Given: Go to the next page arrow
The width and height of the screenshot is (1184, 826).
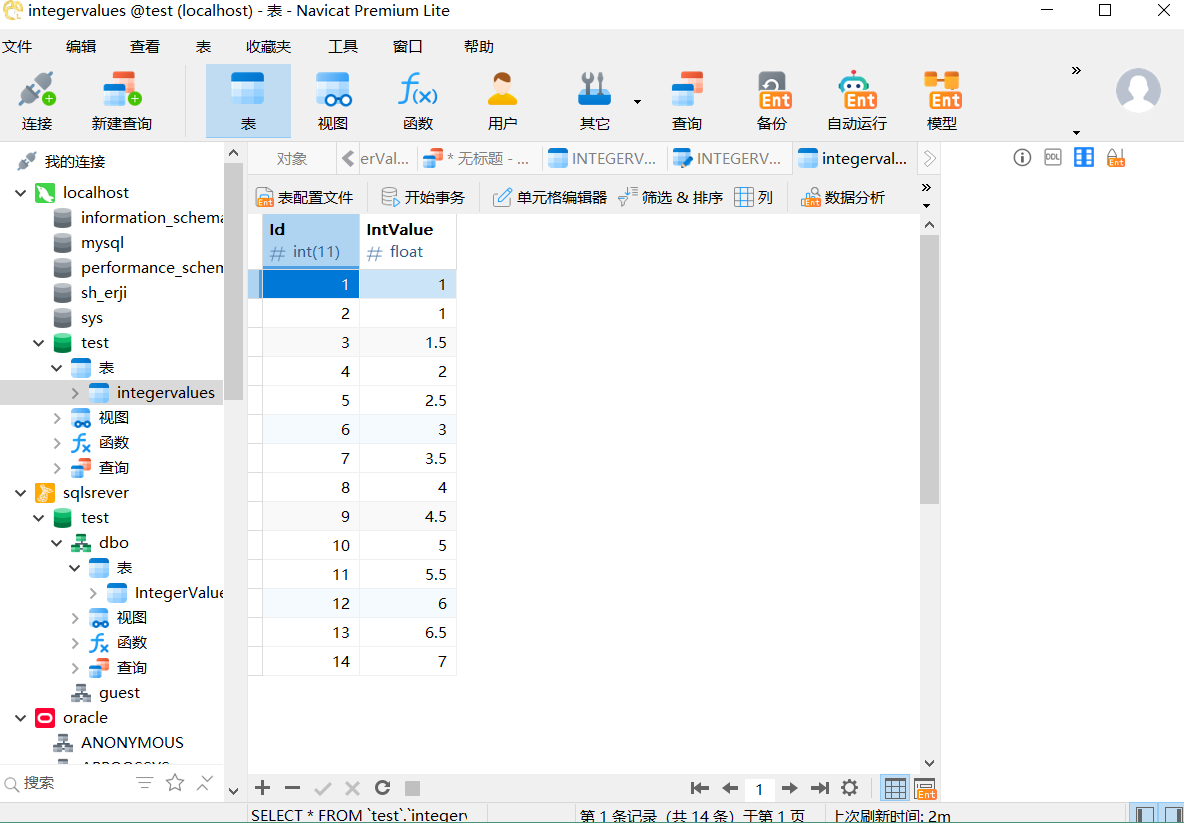Looking at the screenshot, I should click(x=789, y=788).
